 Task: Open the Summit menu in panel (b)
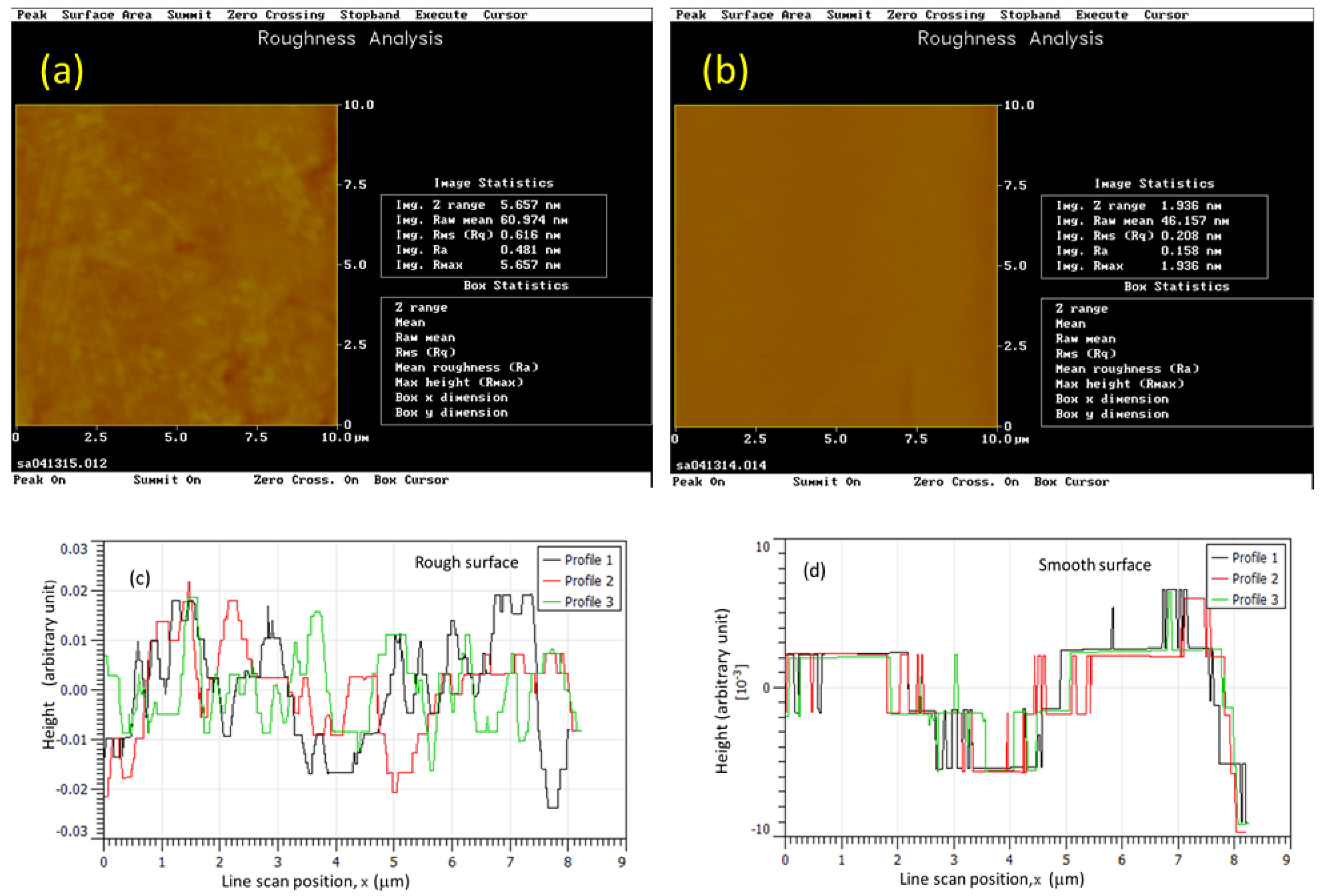850,15
